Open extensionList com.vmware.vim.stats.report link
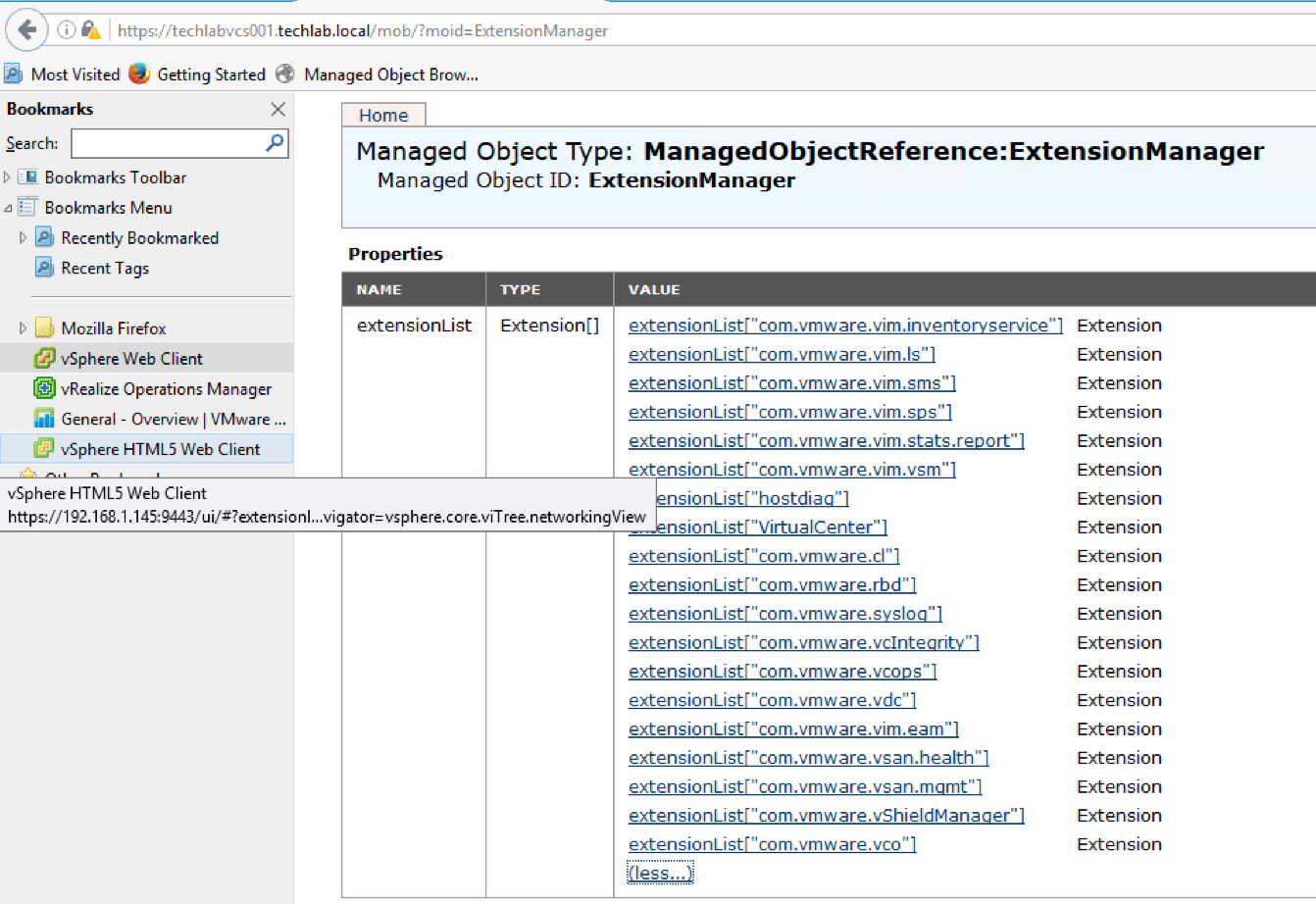The height and width of the screenshot is (904, 1316). point(827,441)
